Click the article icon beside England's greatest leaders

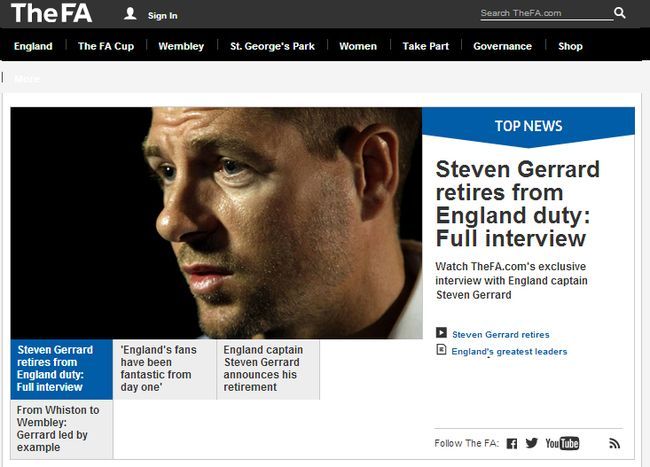(x=441, y=350)
